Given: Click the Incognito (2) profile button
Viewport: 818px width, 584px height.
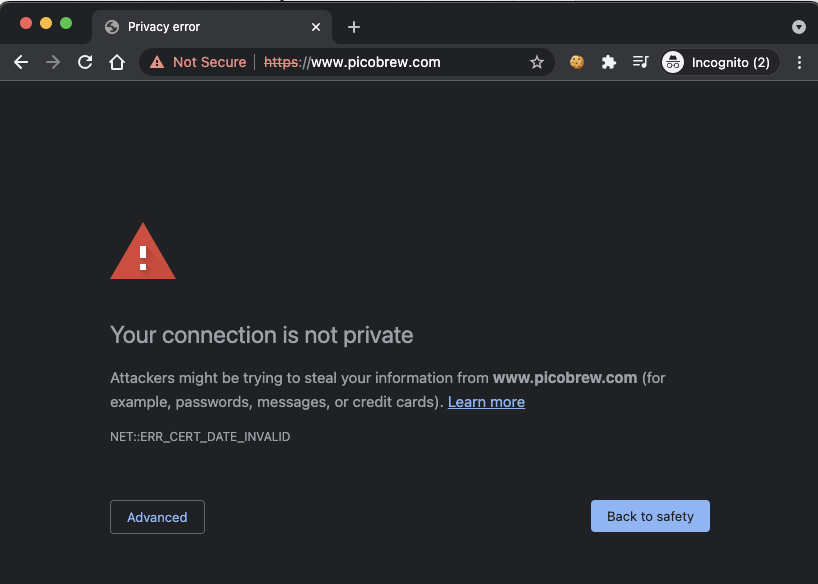Looking at the screenshot, I should [x=720, y=63].
